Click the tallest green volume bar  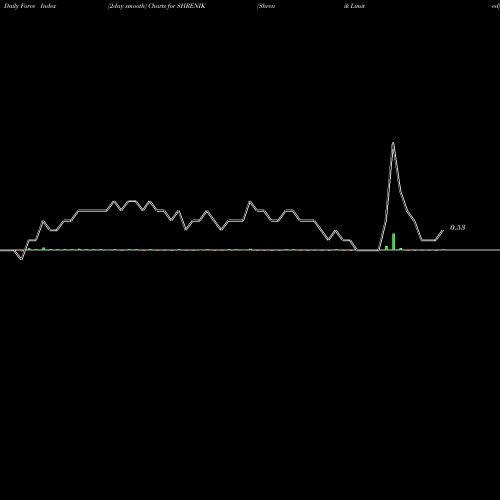pyautogui.click(x=394, y=241)
